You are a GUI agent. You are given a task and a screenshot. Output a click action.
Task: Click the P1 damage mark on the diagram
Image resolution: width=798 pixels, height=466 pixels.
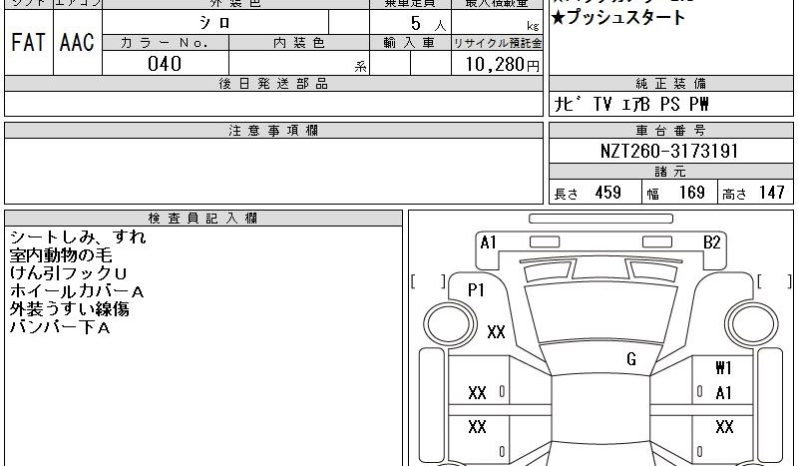click(x=476, y=290)
